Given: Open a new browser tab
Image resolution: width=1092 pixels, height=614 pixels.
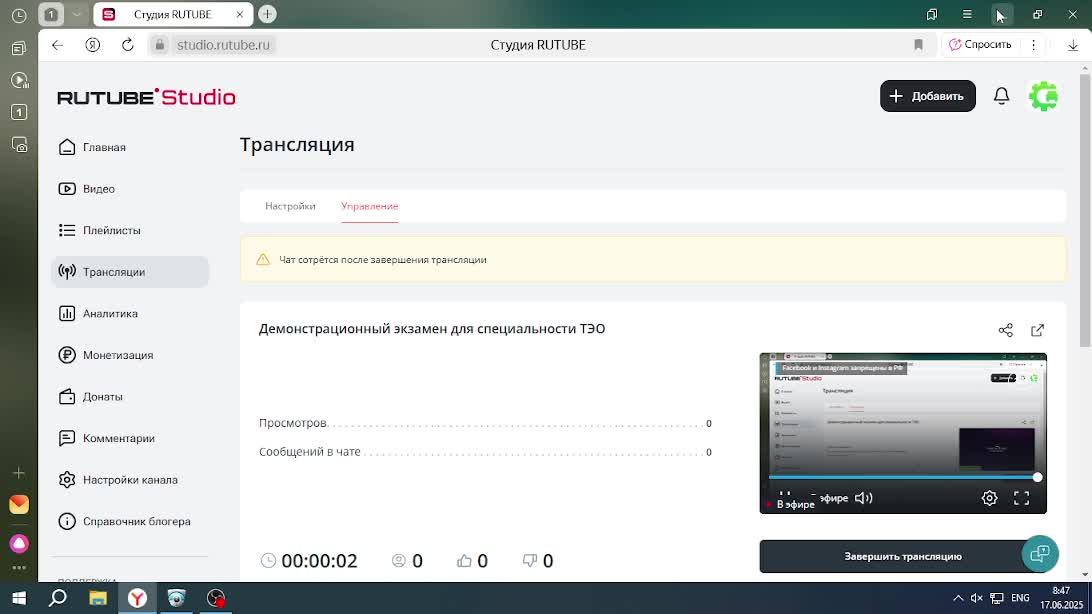Looking at the screenshot, I should [267, 14].
